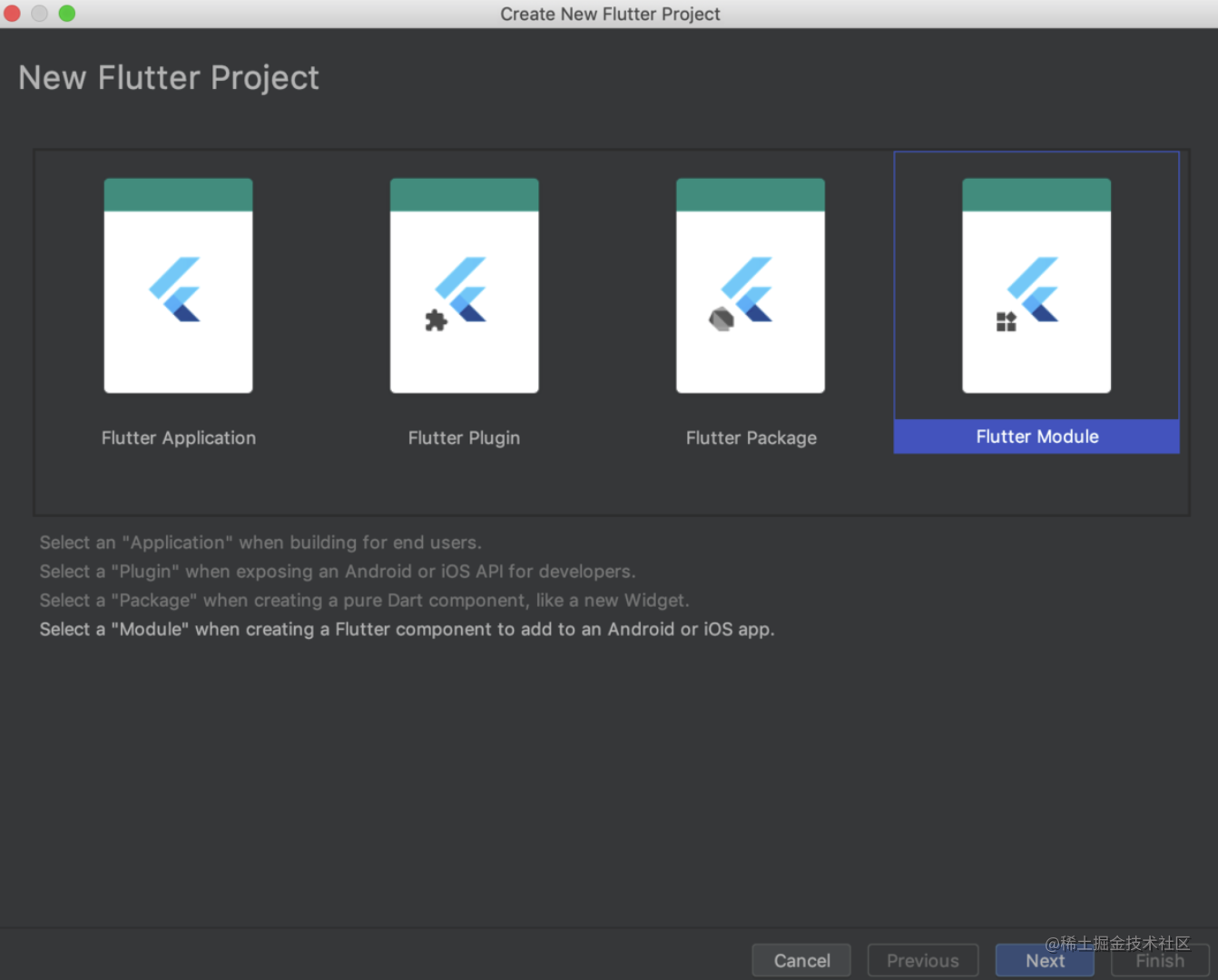Screen dimensions: 1218x980
Task: Click the Cancel button
Action: click(x=801, y=960)
